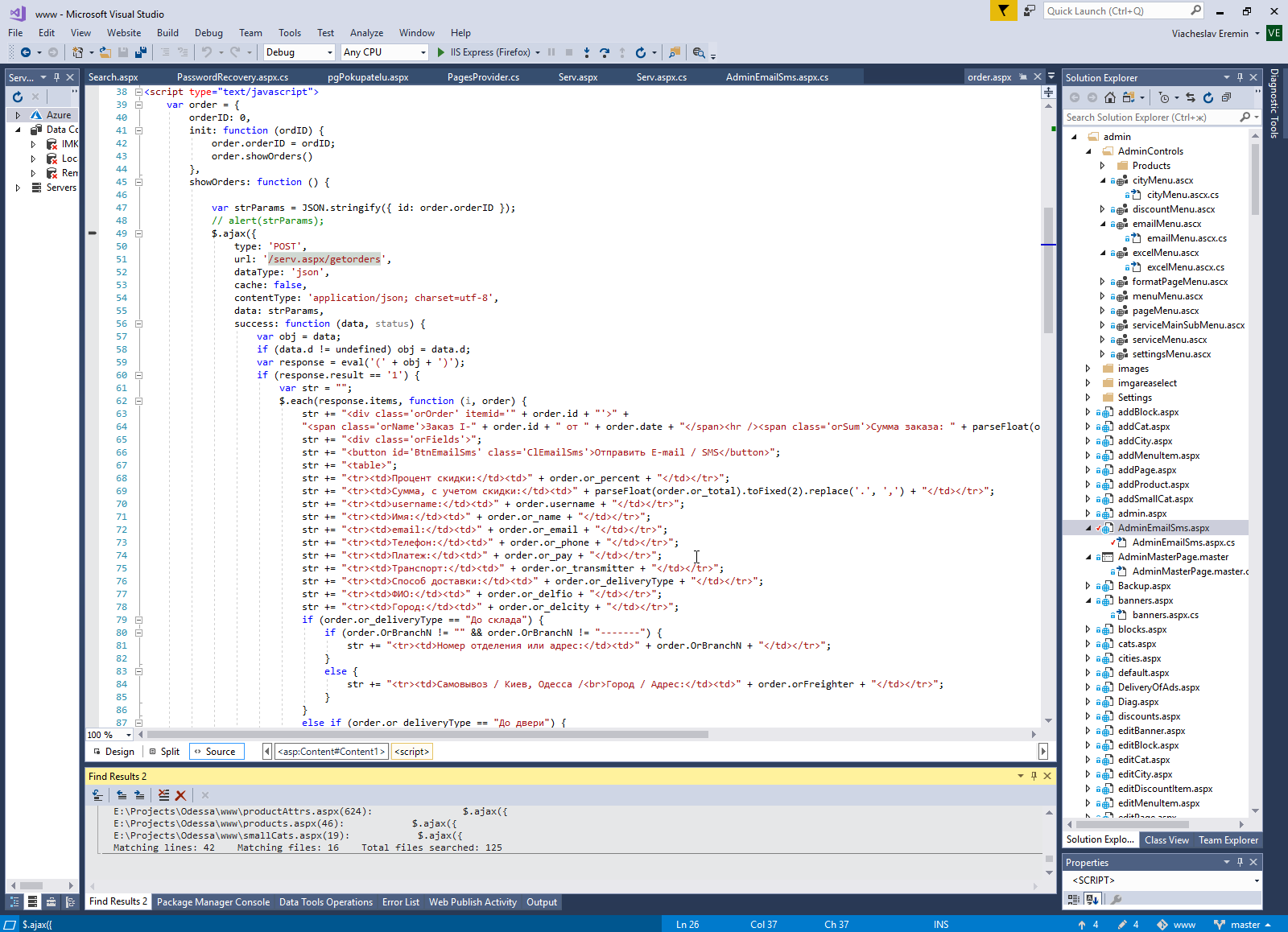Click the Save All toolbar icon
The image size is (1288, 932).
[141, 52]
